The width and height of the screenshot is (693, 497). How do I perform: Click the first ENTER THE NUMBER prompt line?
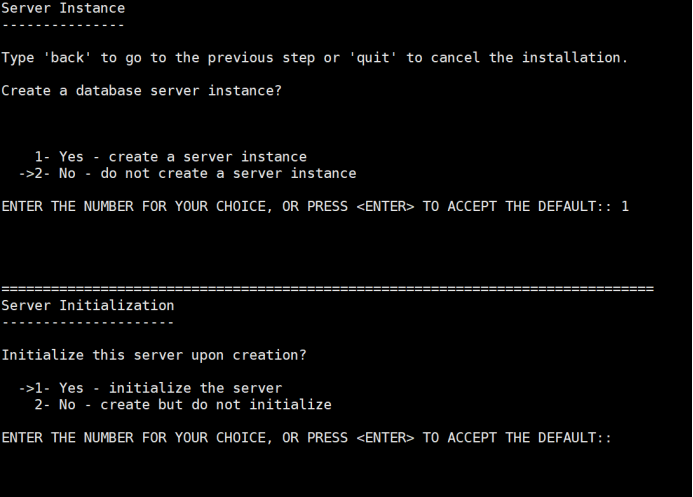coord(315,206)
